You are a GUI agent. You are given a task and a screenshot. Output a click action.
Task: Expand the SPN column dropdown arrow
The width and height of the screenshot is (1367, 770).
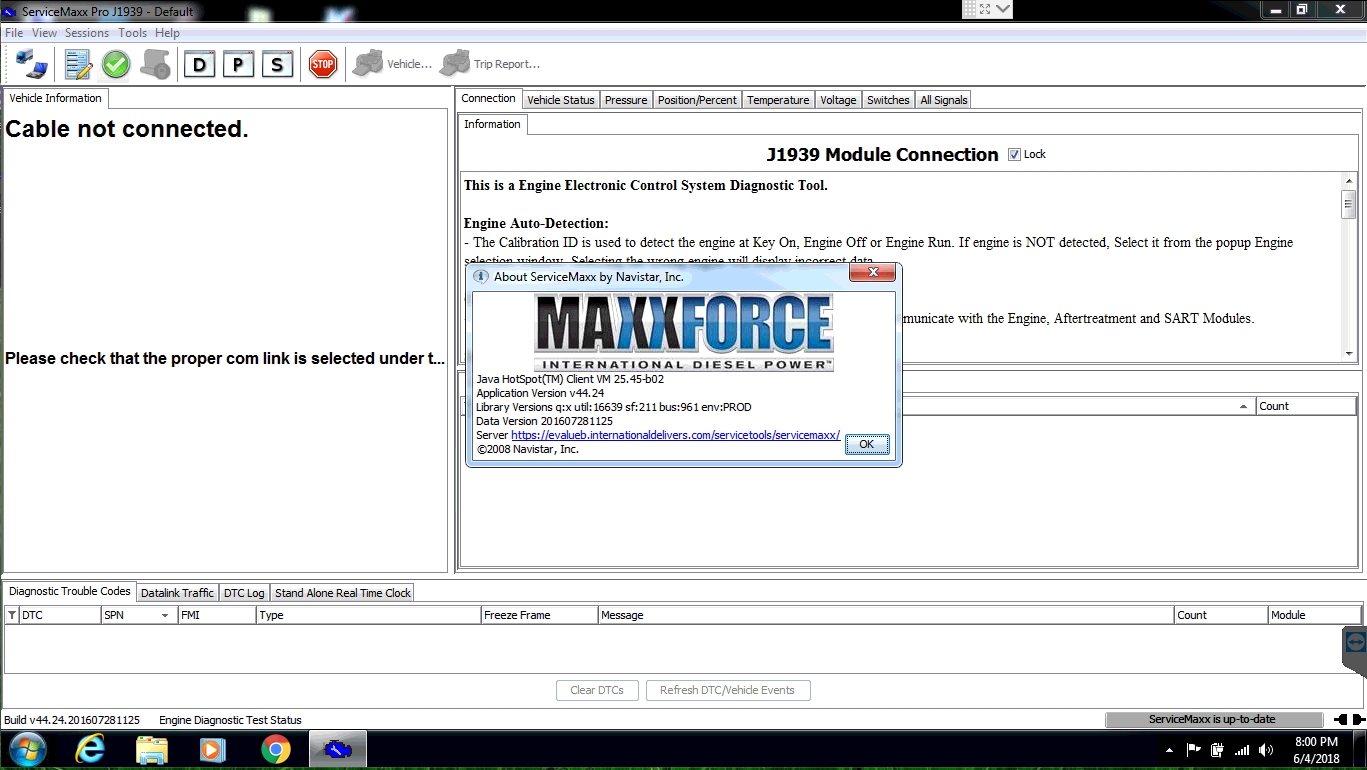[x=165, y=616]
